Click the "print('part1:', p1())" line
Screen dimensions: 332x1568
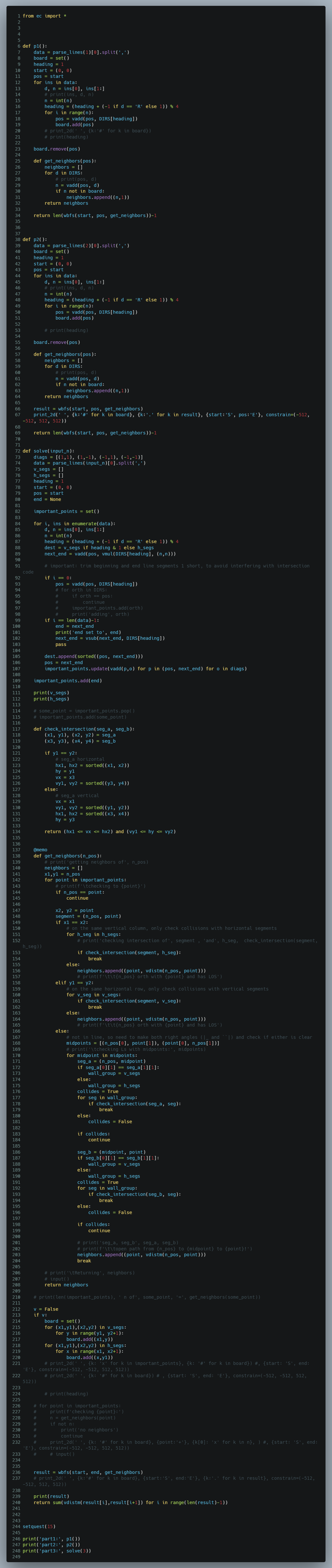pyautogui.click(x=51, y=1539)
